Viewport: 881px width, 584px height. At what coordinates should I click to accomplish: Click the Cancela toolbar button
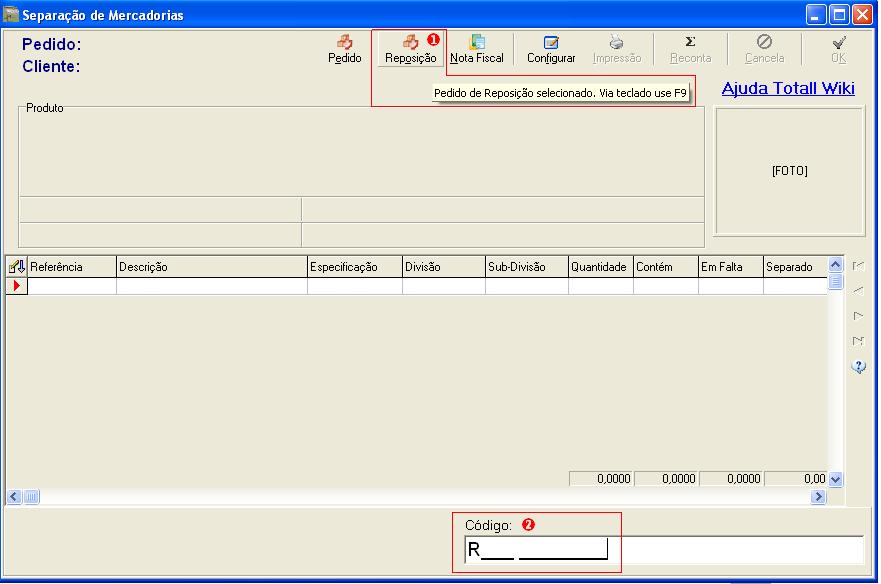(764, 49)
